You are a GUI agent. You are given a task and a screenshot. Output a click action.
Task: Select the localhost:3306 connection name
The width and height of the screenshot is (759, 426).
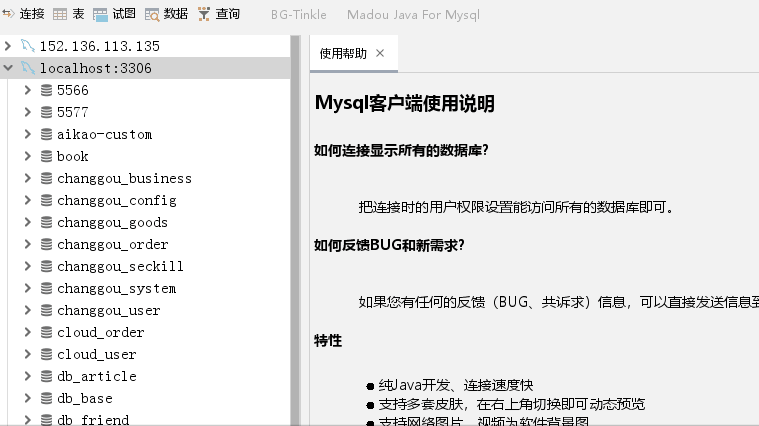96,68
